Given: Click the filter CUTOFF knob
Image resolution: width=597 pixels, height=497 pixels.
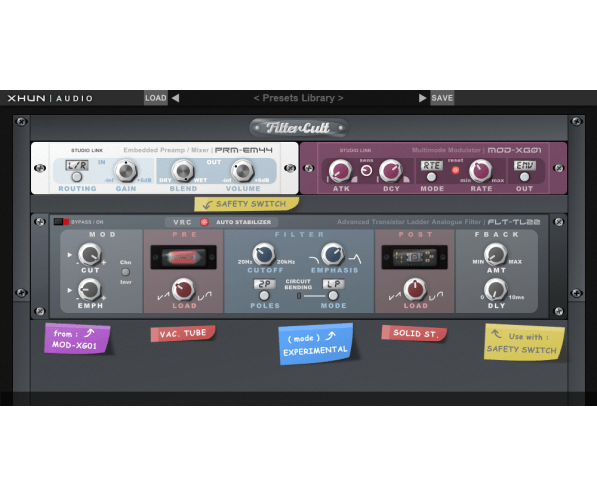Looking at the screenshot, I should point(264,254).
